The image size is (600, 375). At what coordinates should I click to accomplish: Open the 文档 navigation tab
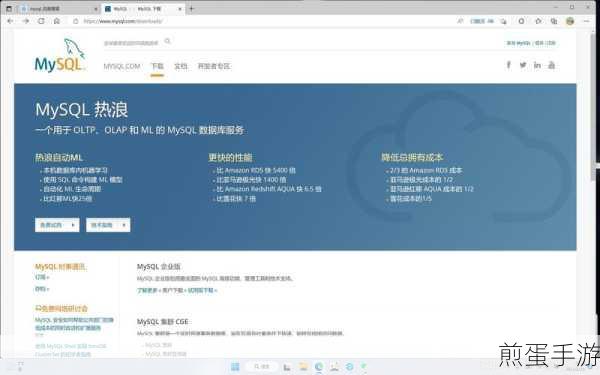[x=181, y=66]
